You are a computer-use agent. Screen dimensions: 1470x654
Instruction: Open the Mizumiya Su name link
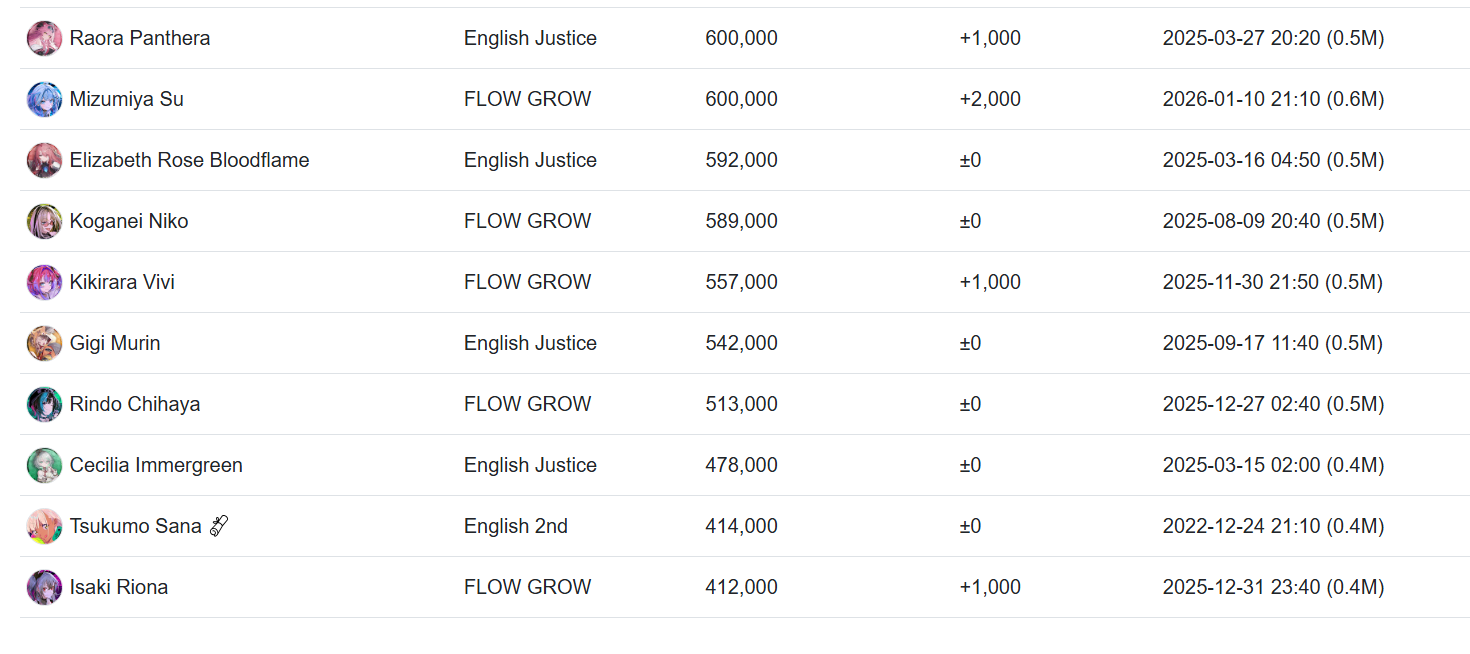click(x=126, y=100)
